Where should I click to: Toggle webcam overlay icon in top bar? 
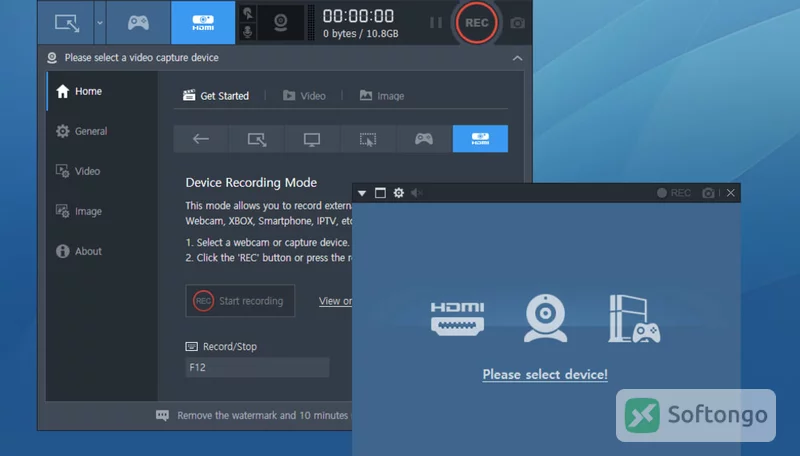pyautogui.click(x=281, y=23)
